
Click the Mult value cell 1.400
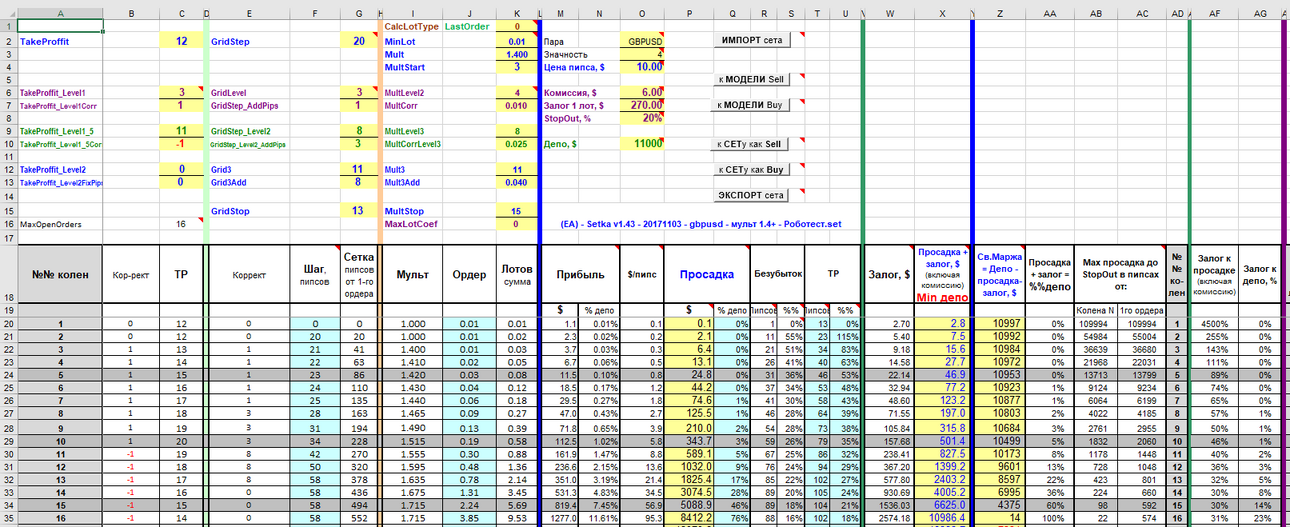click(516, 54)
